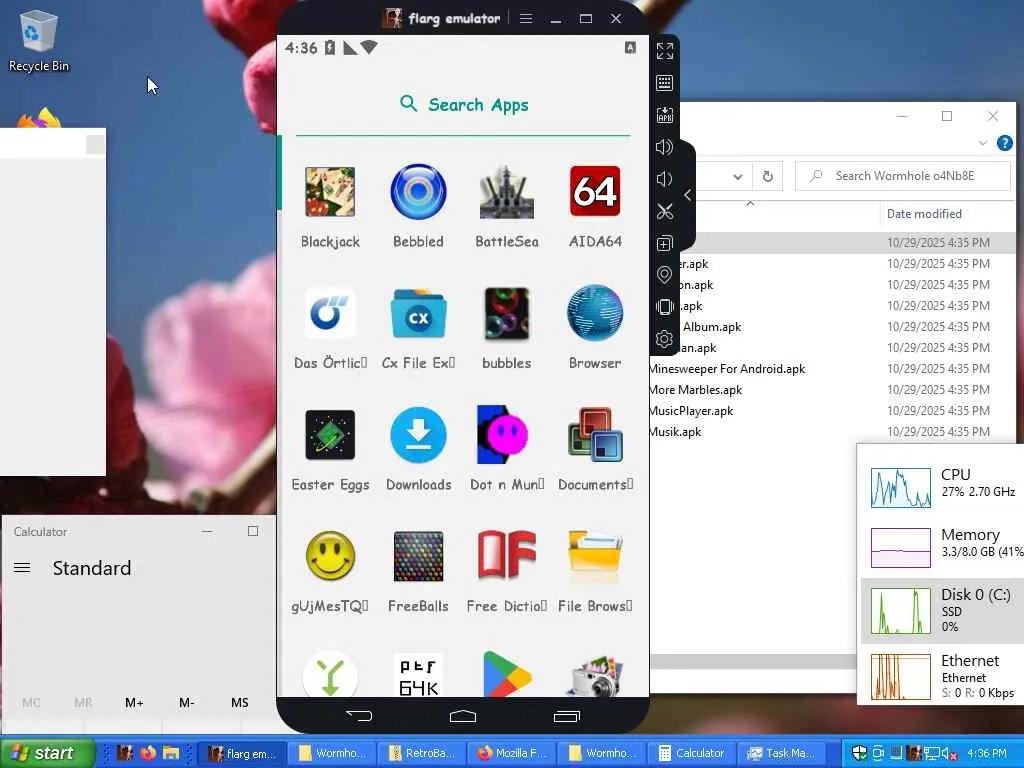This screenshot has width=1024, height=768.
Task: Open the Free Dictionary app
Action: pyautogui.click(x=506, y=555)
